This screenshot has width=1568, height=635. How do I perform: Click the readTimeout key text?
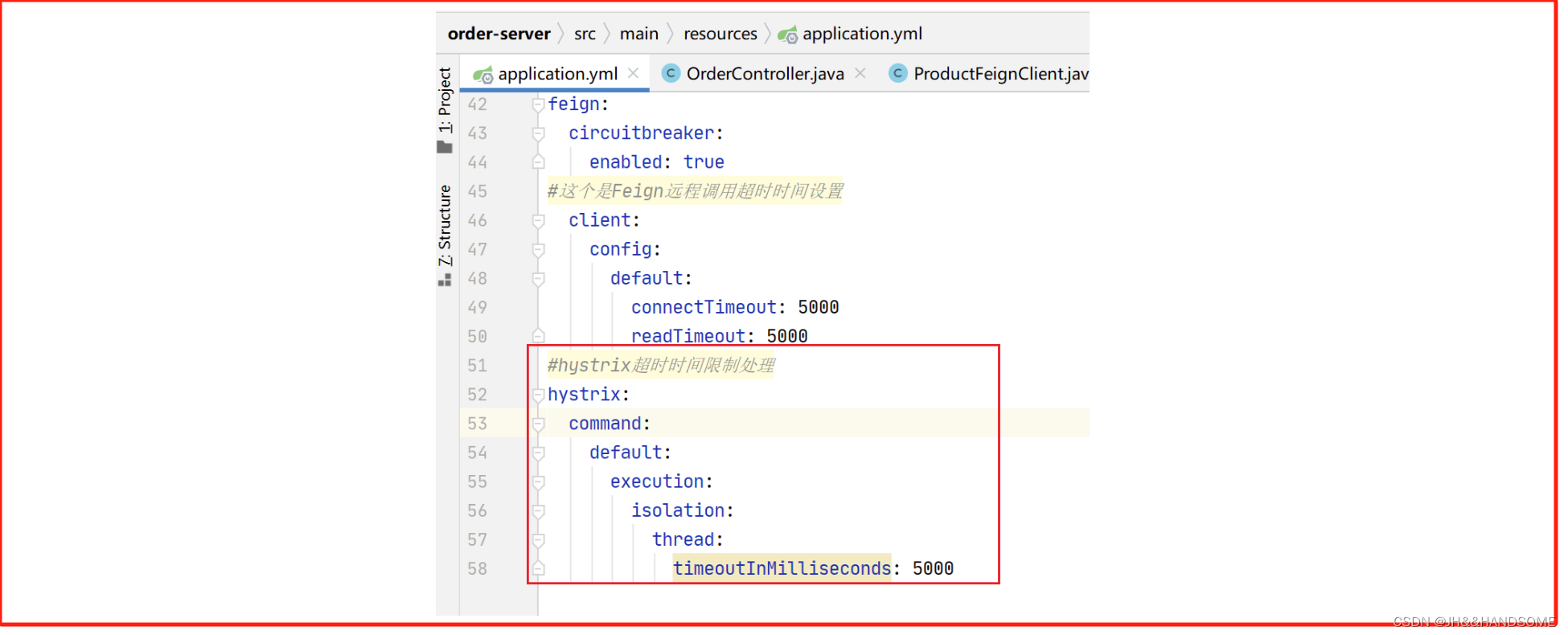pos(688,336)
